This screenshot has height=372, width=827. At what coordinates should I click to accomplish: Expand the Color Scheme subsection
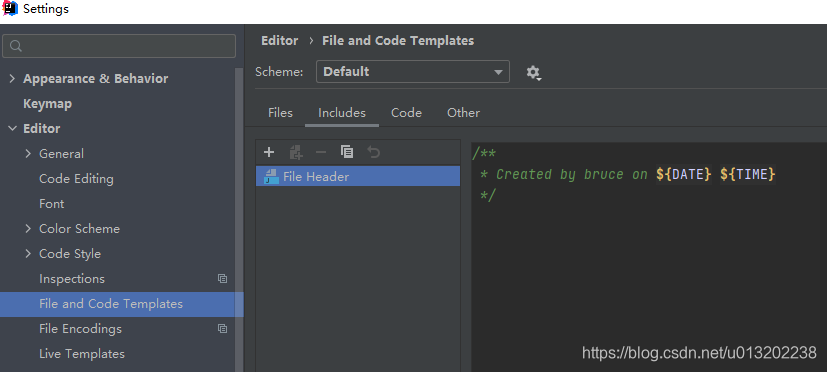28,229
